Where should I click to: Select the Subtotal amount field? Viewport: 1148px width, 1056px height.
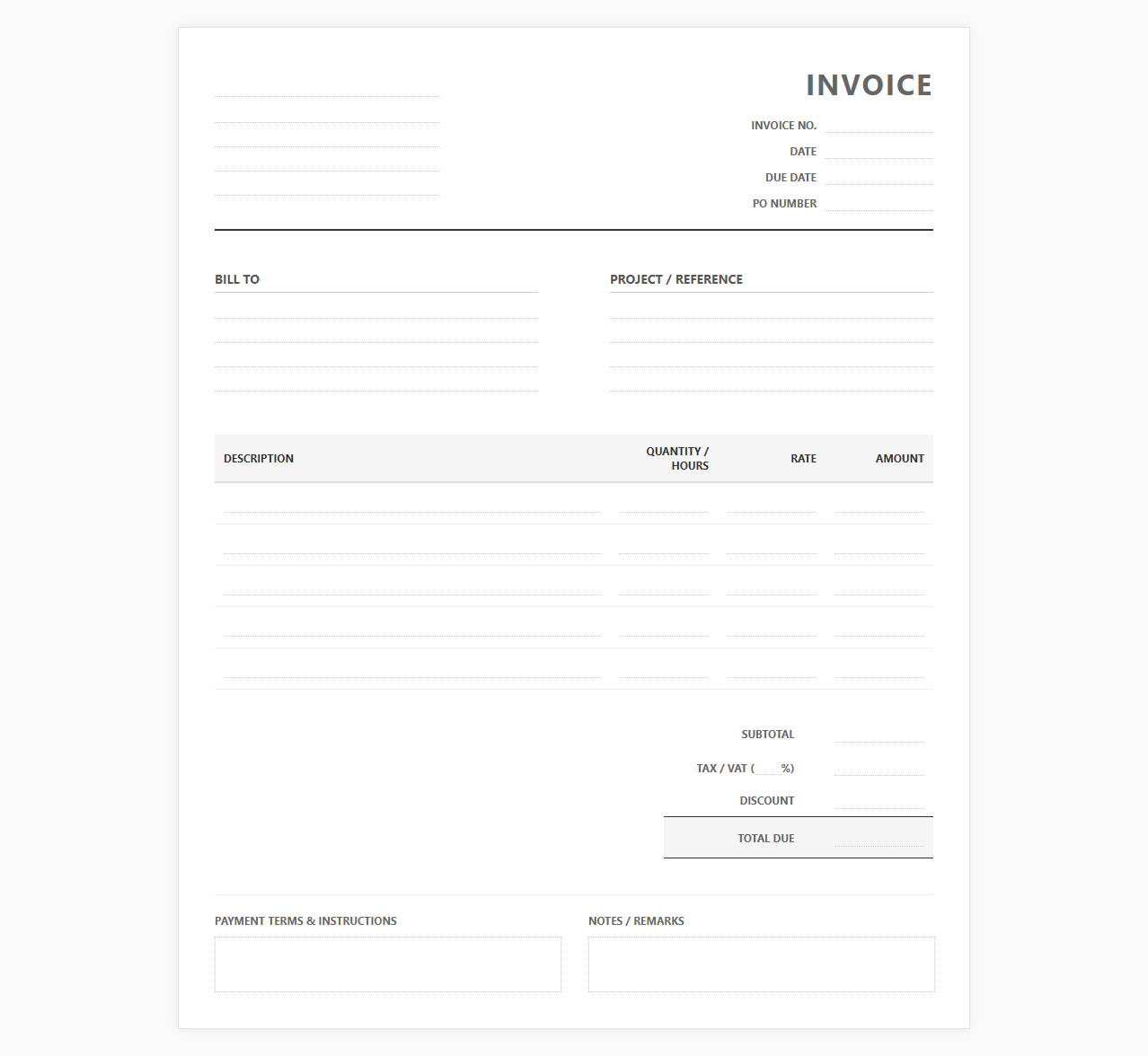[x=879, y=734]
